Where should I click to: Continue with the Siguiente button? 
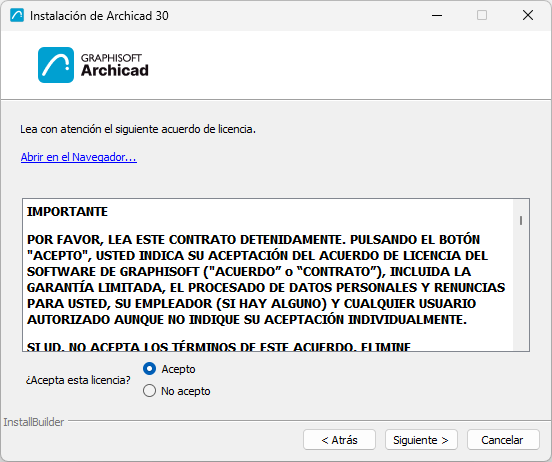[x=421, y=440]
